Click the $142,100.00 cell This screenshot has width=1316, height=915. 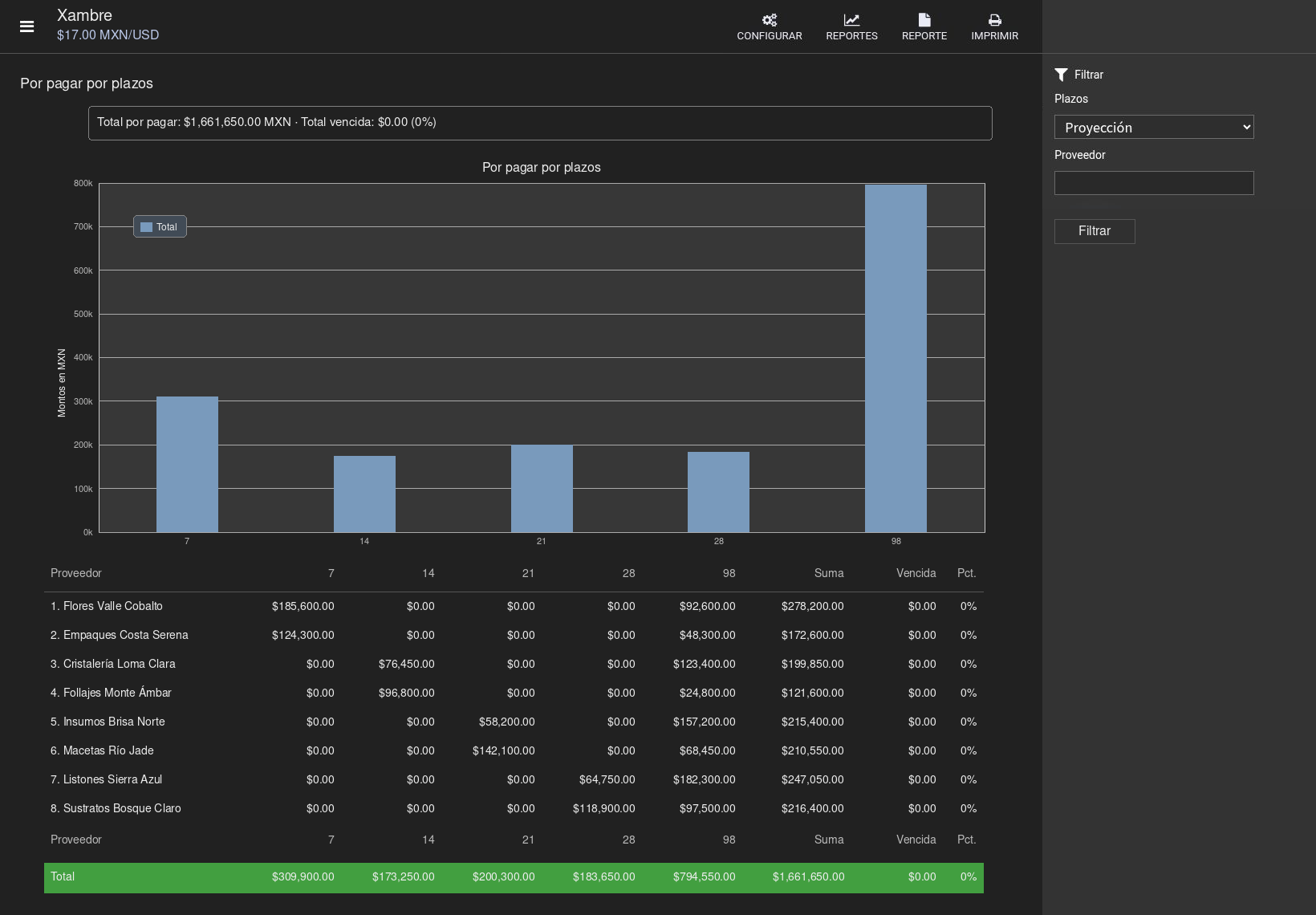click(504, 750)
